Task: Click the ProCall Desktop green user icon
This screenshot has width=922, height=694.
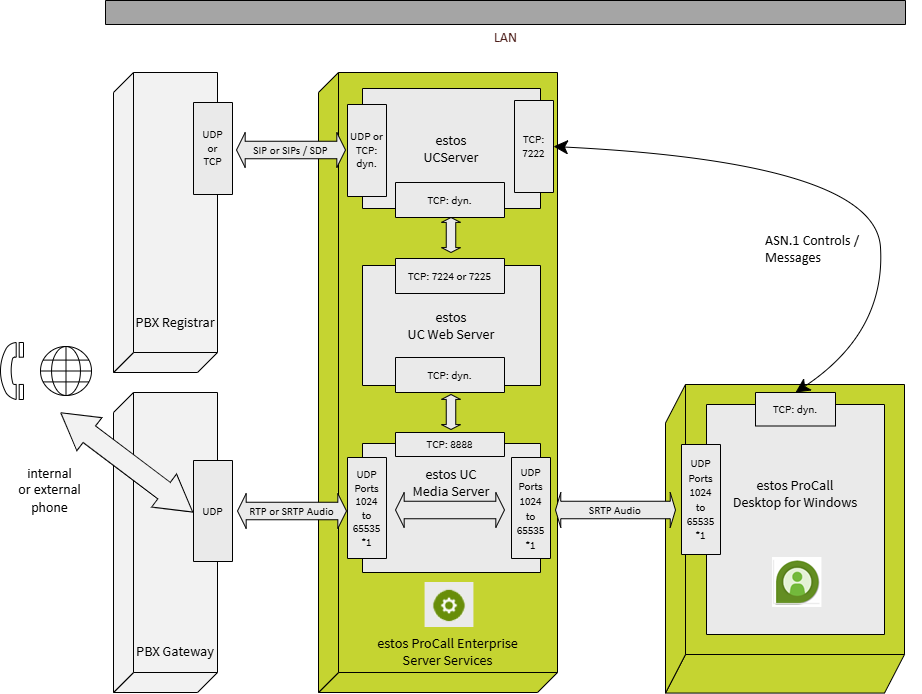Action: (797, 581)
